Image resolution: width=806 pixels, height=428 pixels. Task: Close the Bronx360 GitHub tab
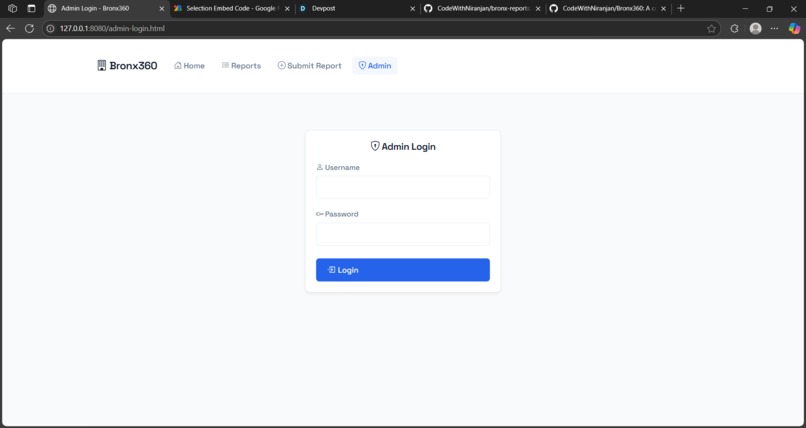(663, 9)
